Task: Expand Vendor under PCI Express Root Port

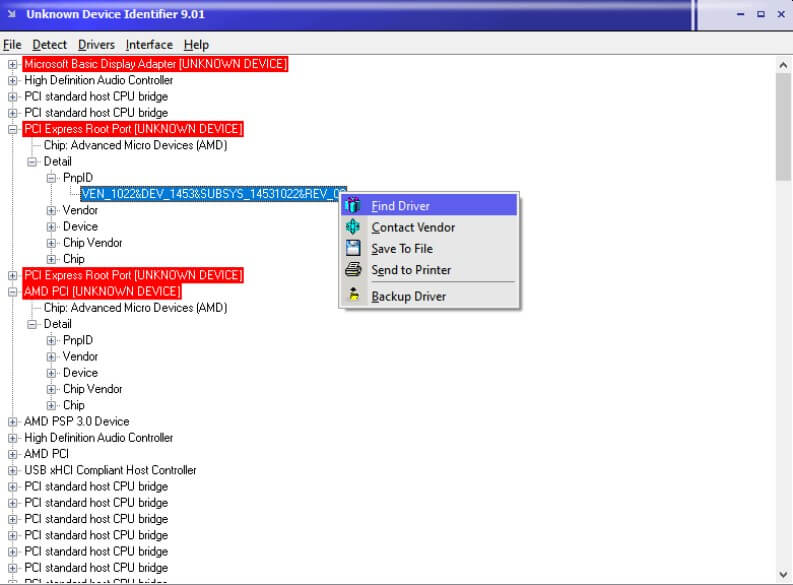Action: pos(51,210)
